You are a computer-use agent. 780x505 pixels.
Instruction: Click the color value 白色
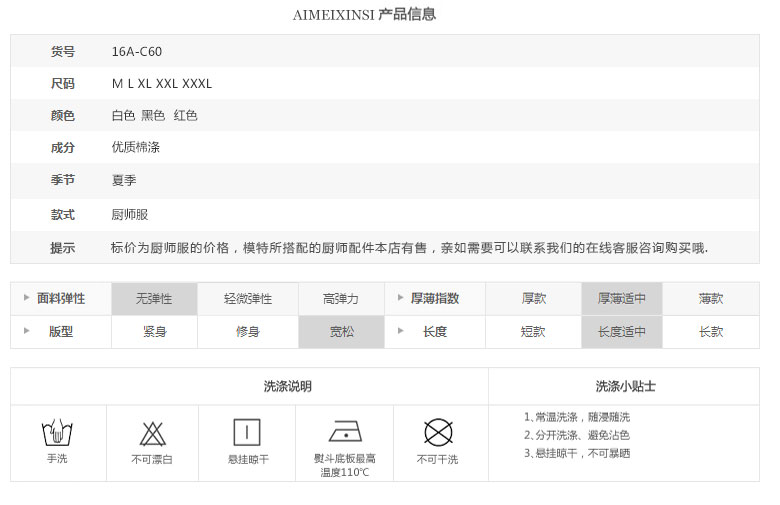click(123, 115)
